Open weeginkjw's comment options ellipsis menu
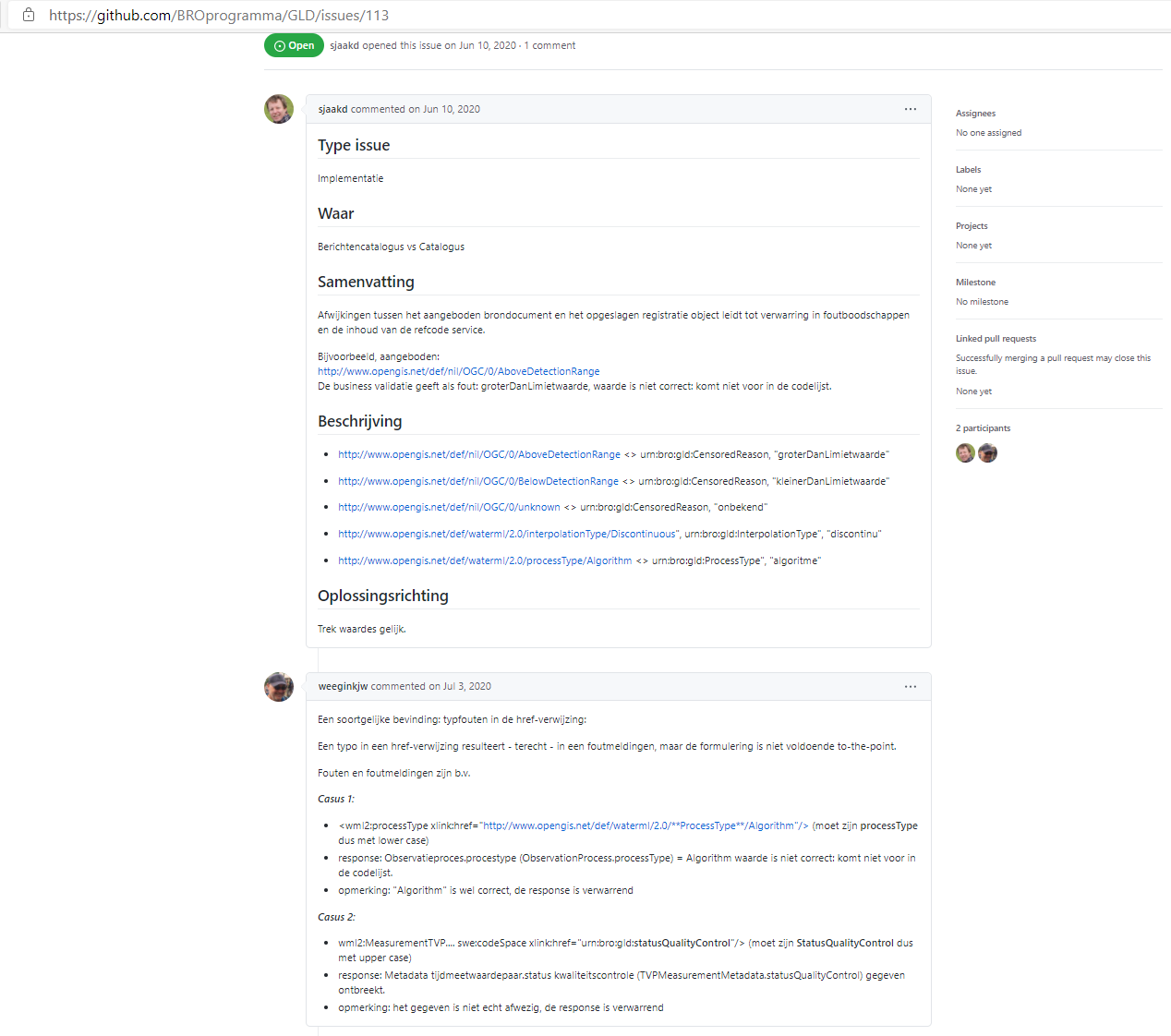1171x1036 pixels. tap(911, 686)
